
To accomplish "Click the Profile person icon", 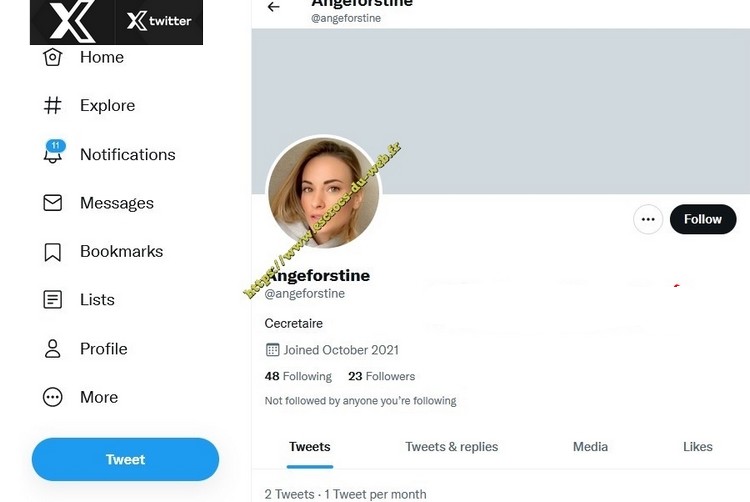I will click(x=53, y=349).
